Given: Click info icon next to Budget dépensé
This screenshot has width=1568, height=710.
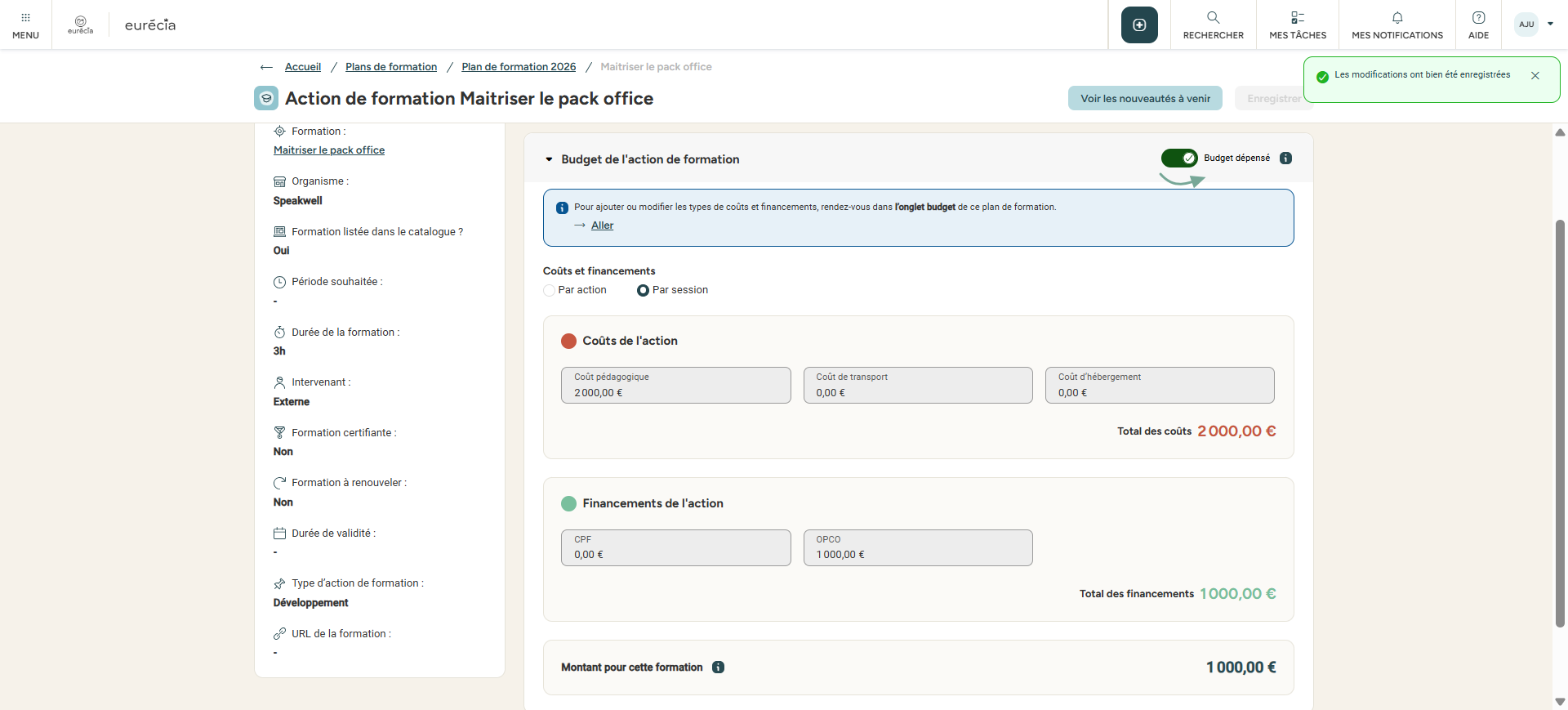Looking at the screenshot, I should click(1285, 159).
